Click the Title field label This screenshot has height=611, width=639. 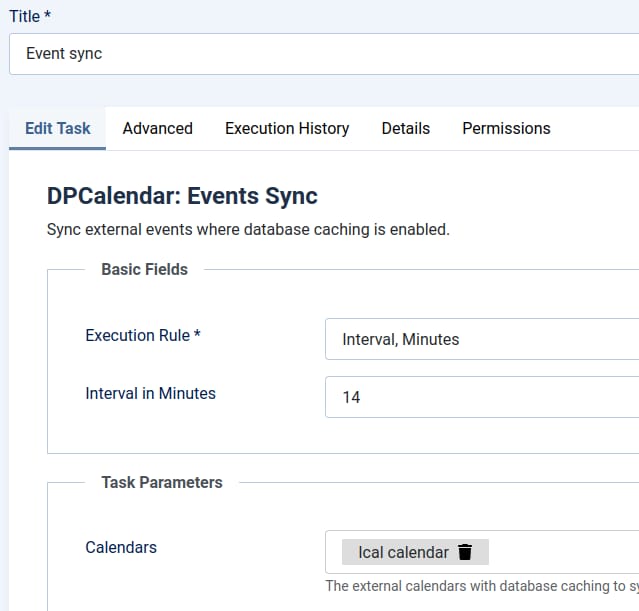(x=30, y=16)
